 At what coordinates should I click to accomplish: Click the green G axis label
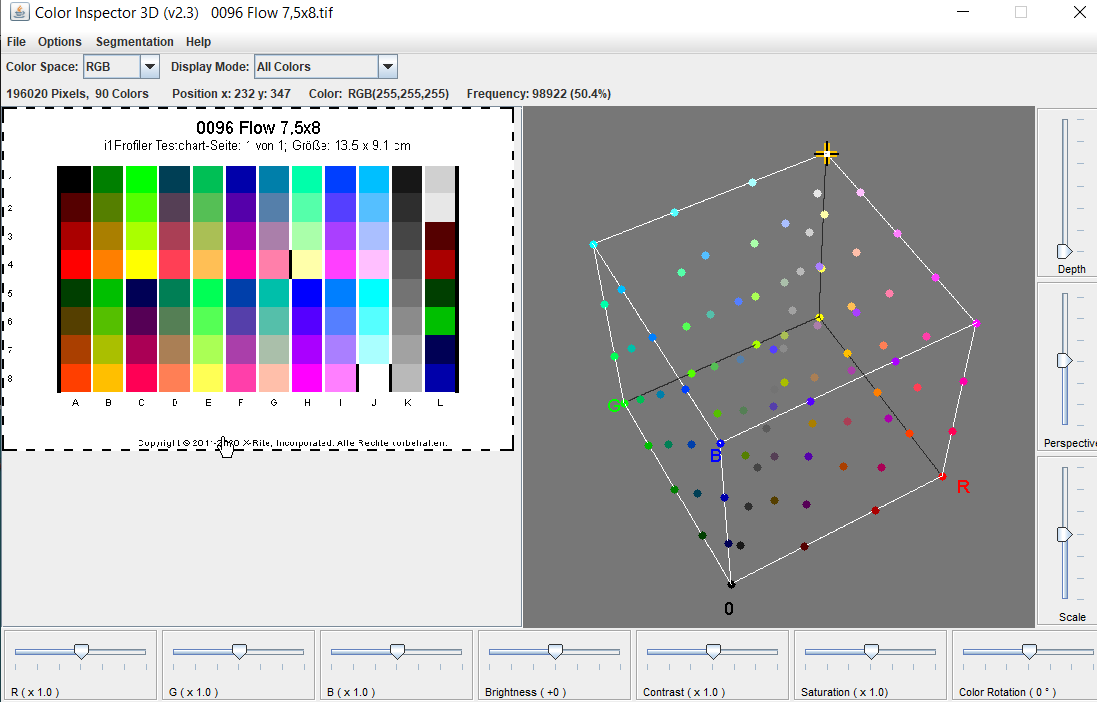614,405
